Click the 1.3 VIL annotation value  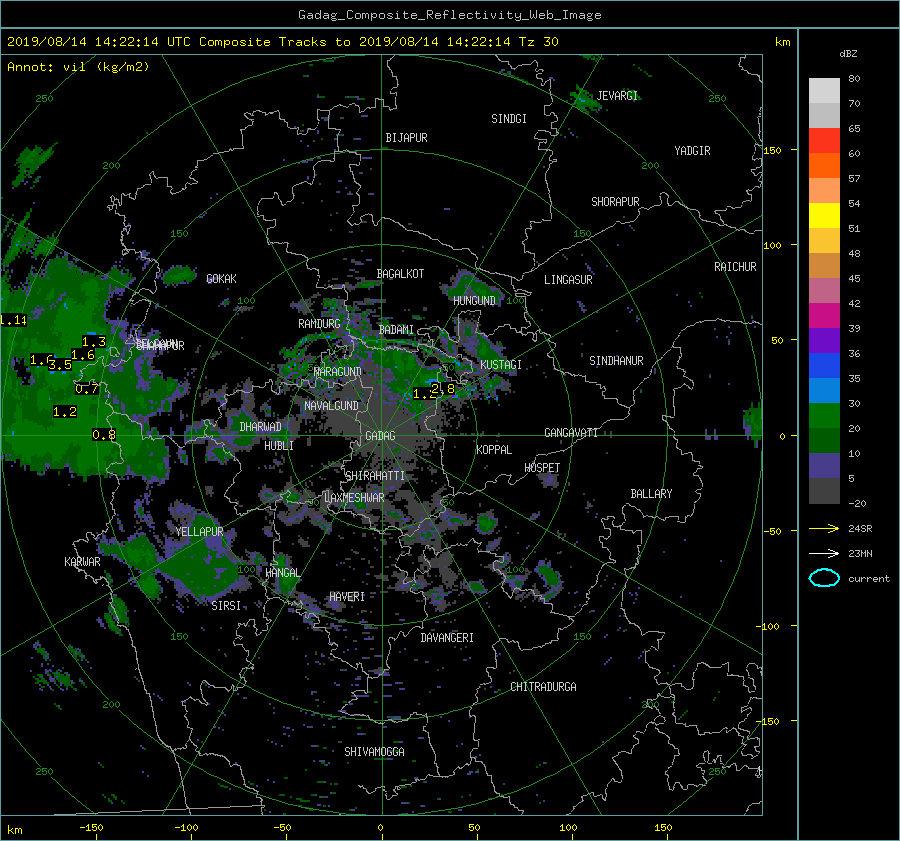(x=94, y=342)
